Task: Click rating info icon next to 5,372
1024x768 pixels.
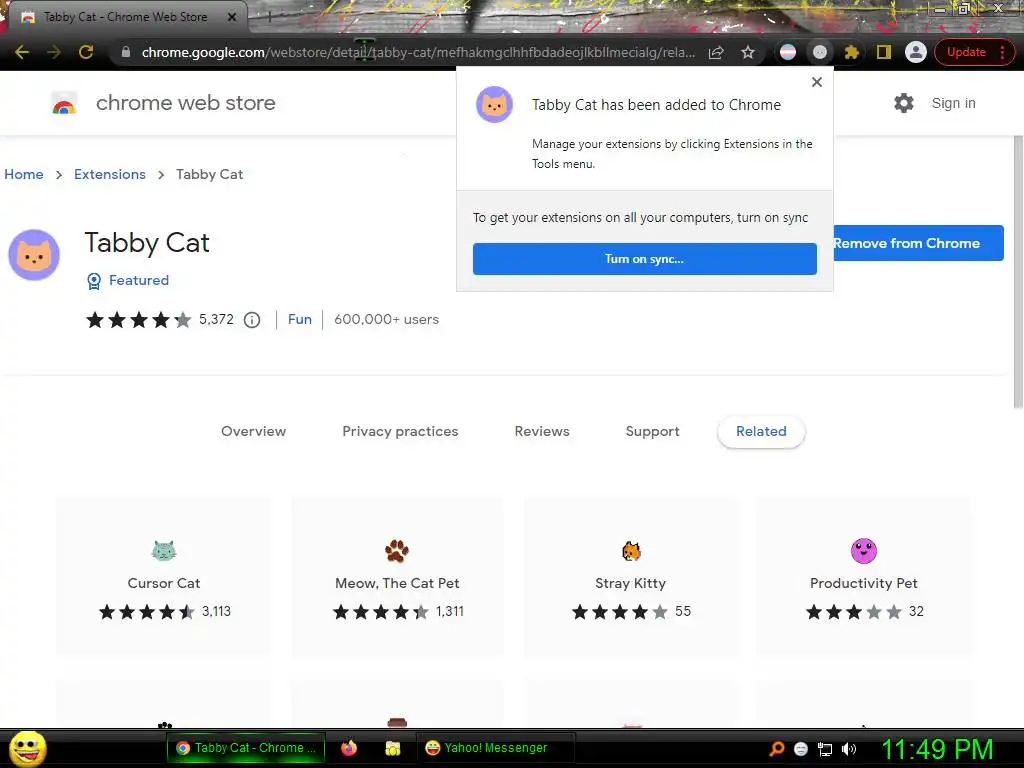Action: [251, 319]
